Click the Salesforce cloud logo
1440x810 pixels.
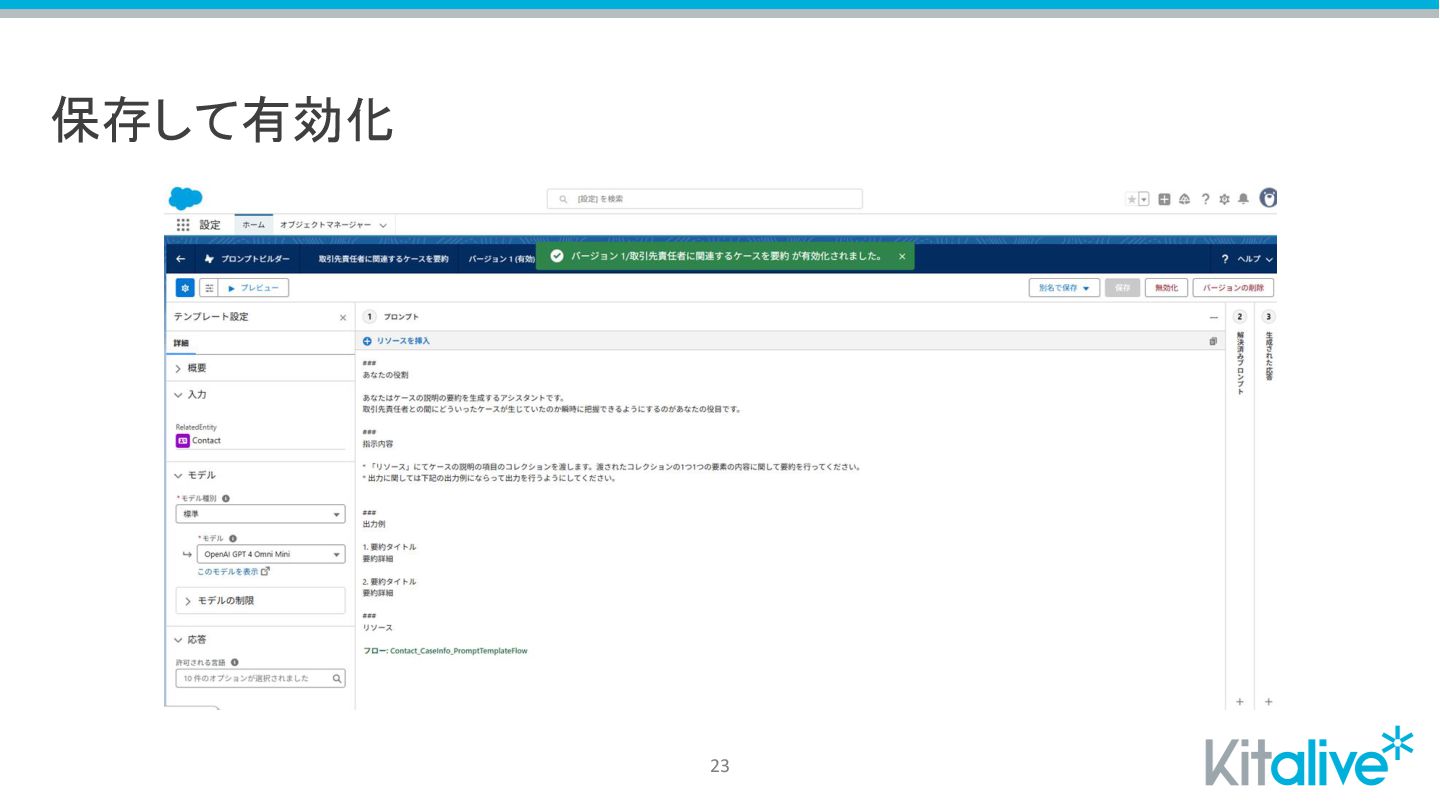(x=185, y=198)
